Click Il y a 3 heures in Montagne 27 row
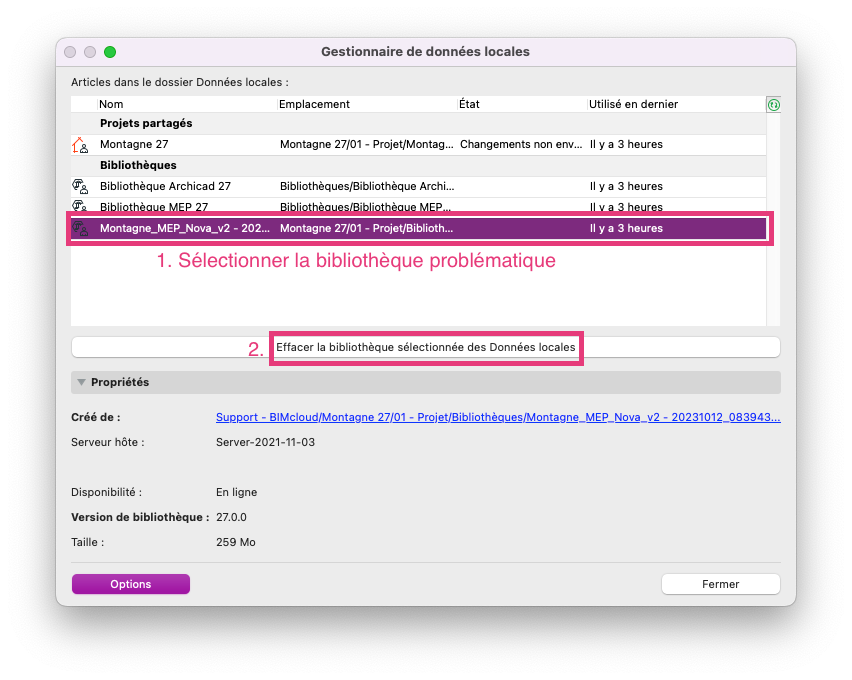The image size is (852, 680). coord(626,145)
